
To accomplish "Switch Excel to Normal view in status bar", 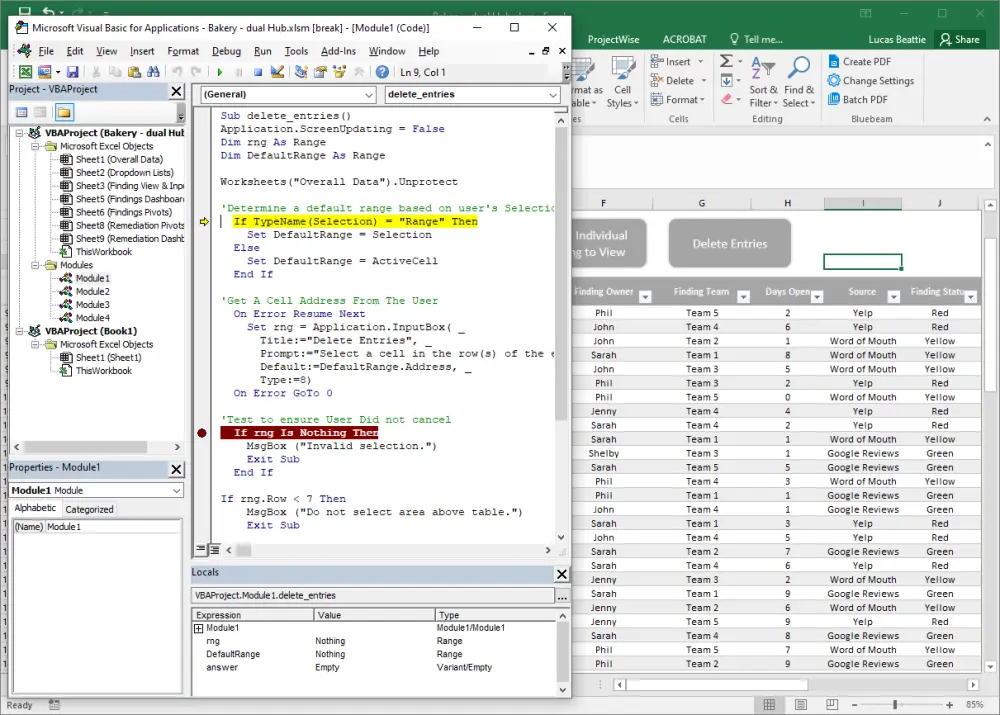I will pos(769,705).
